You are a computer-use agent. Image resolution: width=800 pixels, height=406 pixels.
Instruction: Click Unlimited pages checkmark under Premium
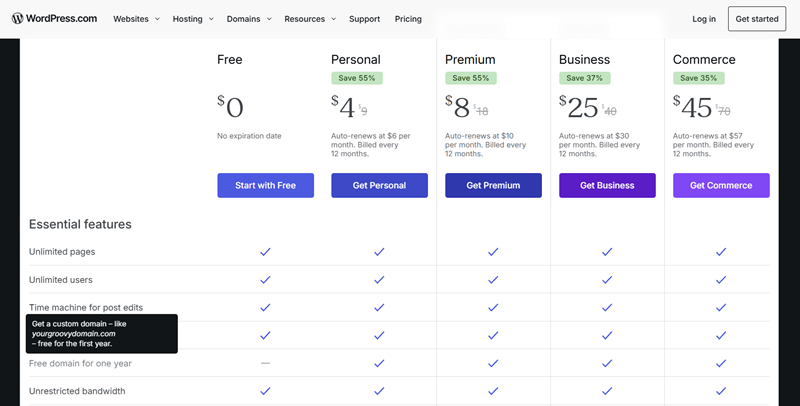(493, 251)
